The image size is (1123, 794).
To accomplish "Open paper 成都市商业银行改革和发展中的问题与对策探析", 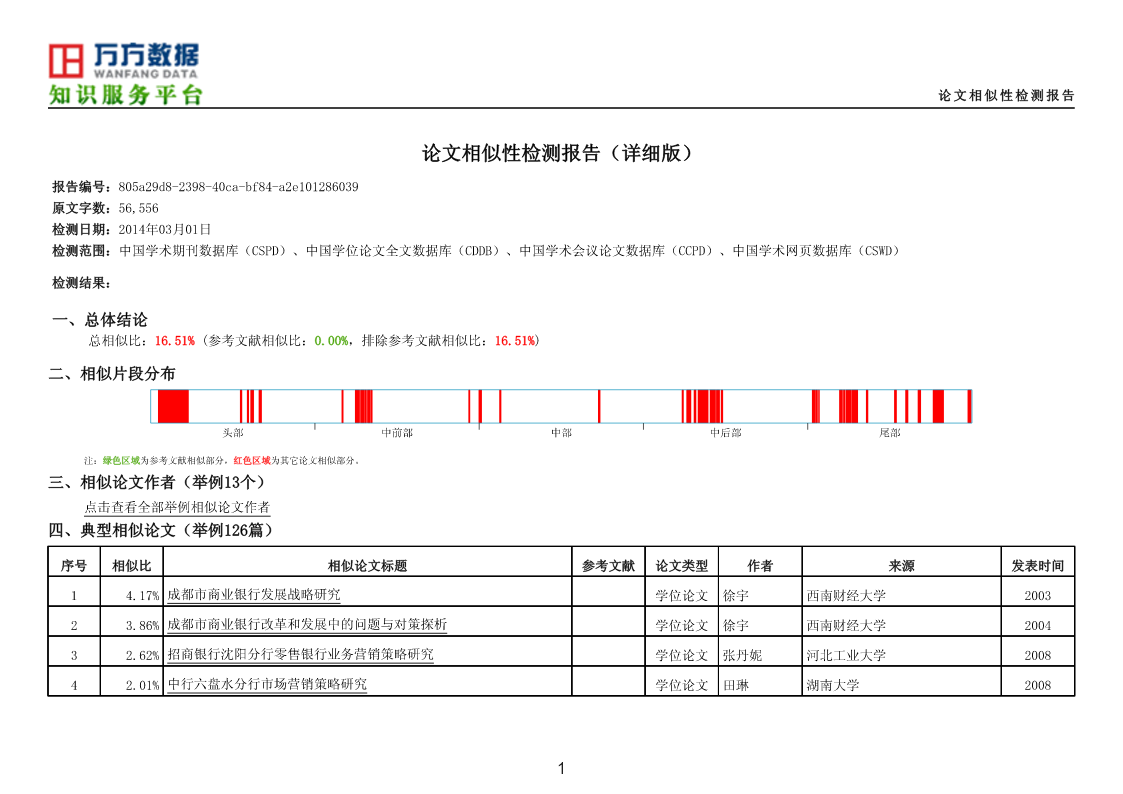I will point(307,624).
